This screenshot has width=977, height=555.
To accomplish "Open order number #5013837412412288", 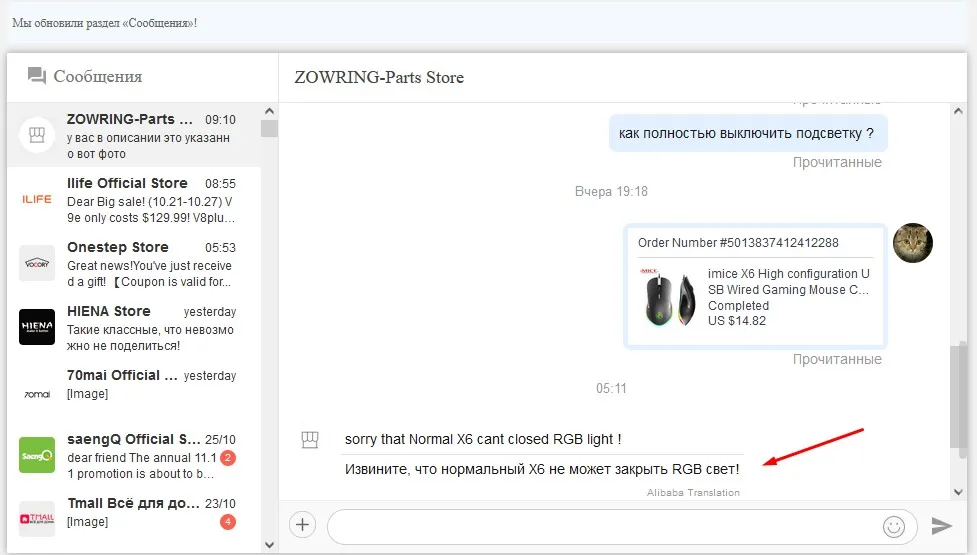I will click(738, 243).
